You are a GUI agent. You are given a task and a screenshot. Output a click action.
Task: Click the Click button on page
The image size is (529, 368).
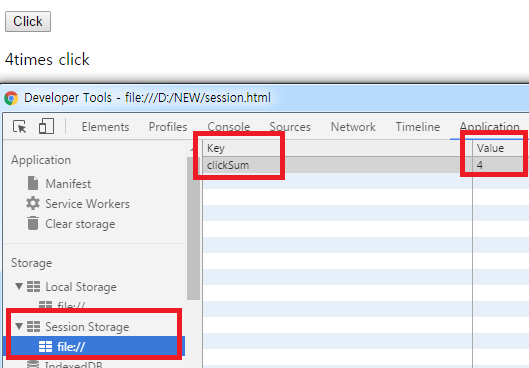click(x=28, y=22)
